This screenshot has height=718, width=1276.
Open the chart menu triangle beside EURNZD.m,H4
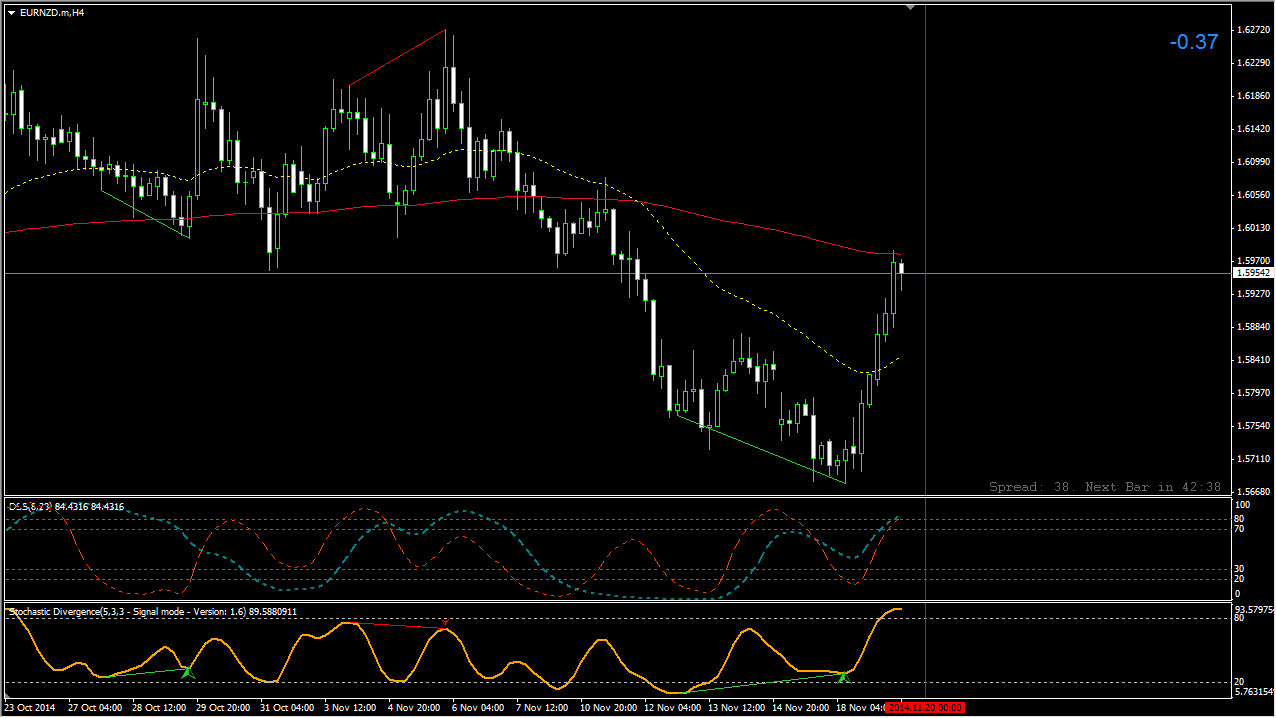(x=11, y=13)
